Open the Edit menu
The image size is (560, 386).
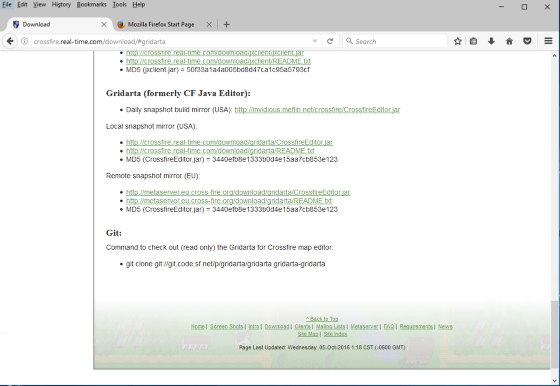[22, 5]
